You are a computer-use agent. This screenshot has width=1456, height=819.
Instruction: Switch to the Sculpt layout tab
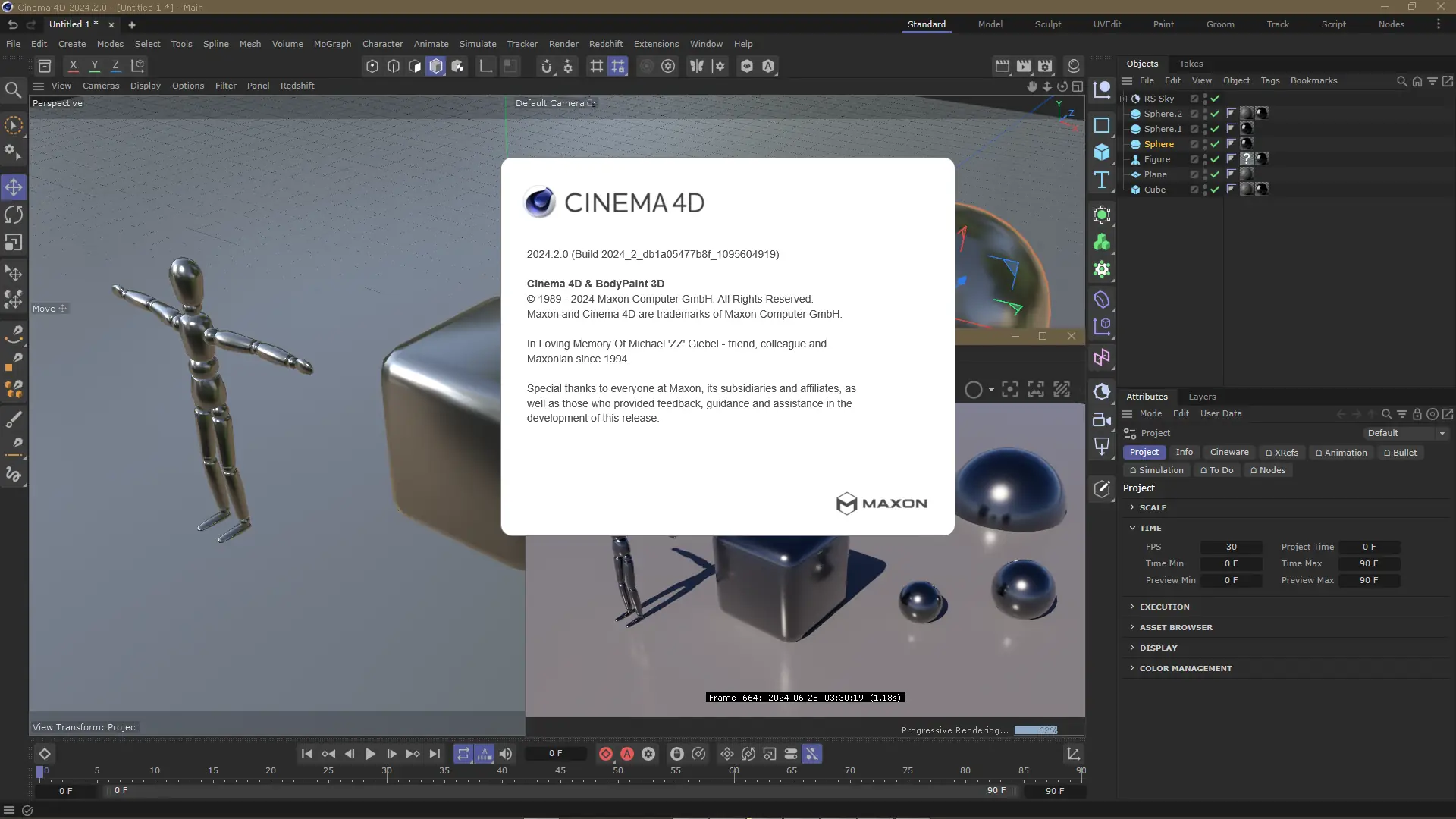tap(1048, 24)
